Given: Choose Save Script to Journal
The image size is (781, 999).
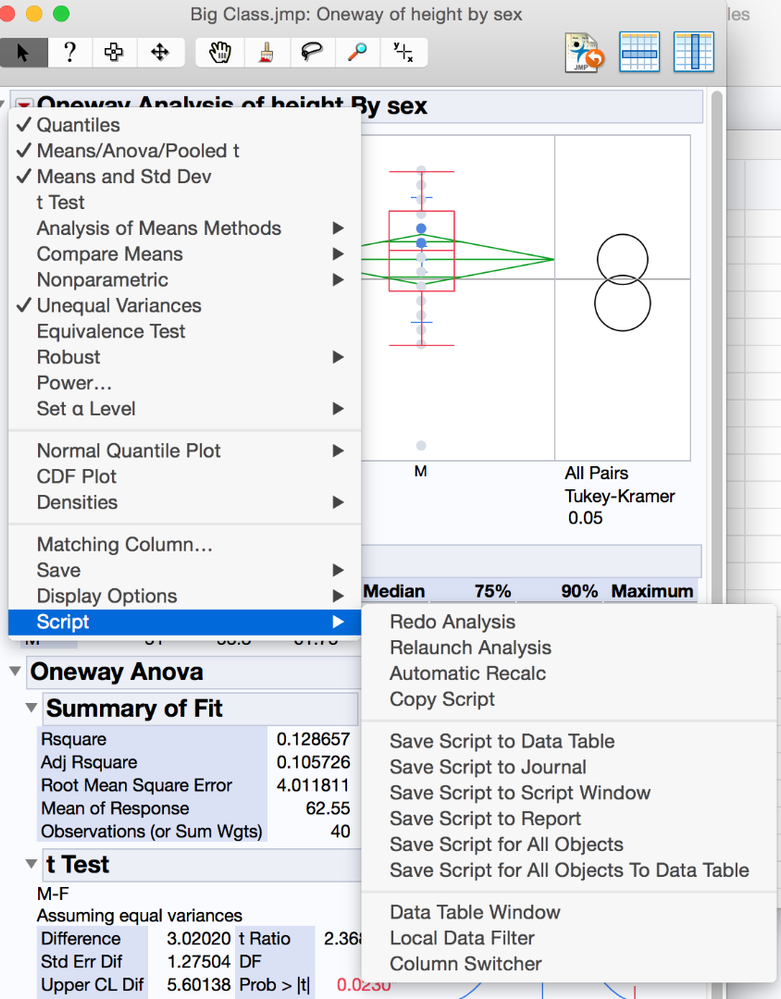Looking at the screenshot, I should [569, 767].
